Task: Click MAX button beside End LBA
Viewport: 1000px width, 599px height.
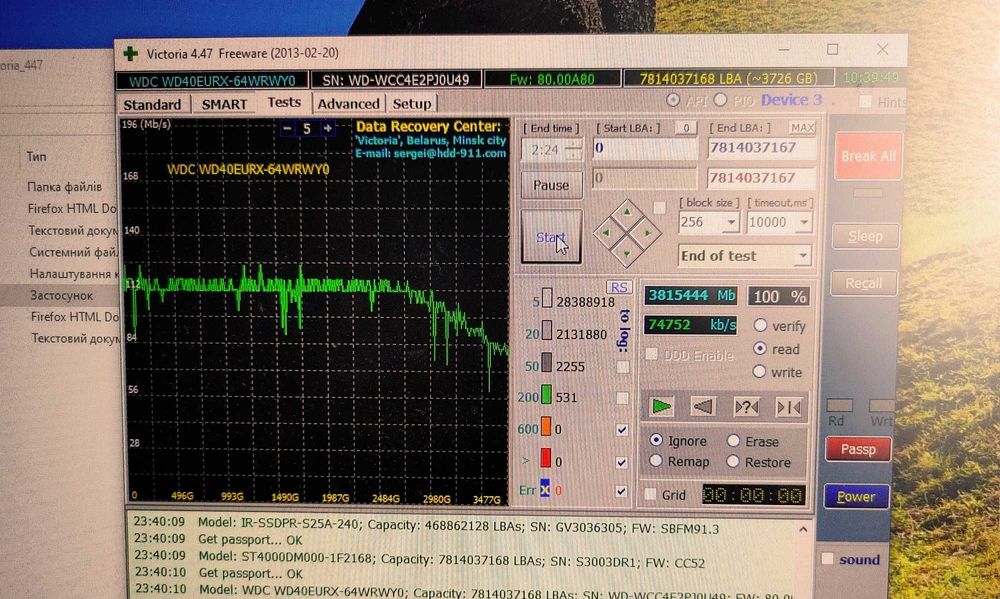Action: pos(802,128)
